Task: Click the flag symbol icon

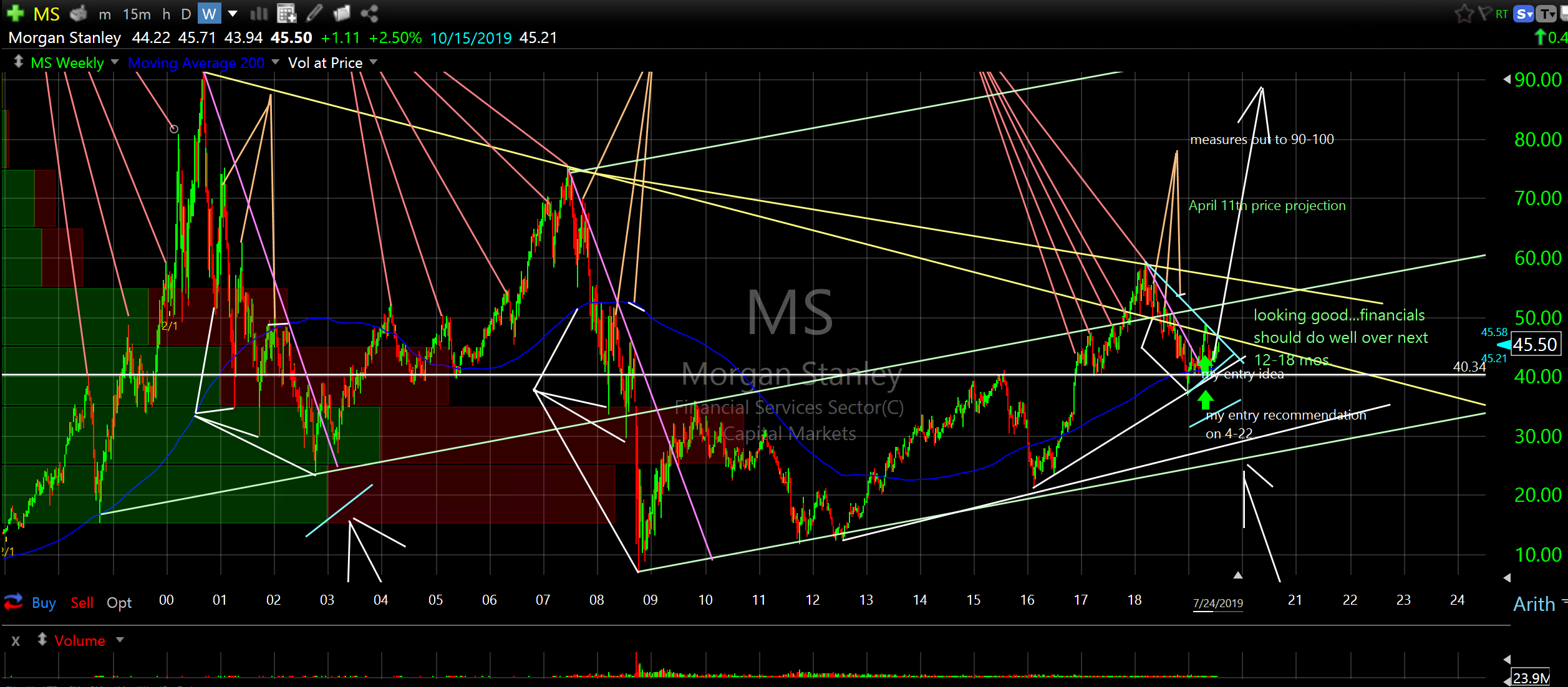Action: [x=1485, y=14]
